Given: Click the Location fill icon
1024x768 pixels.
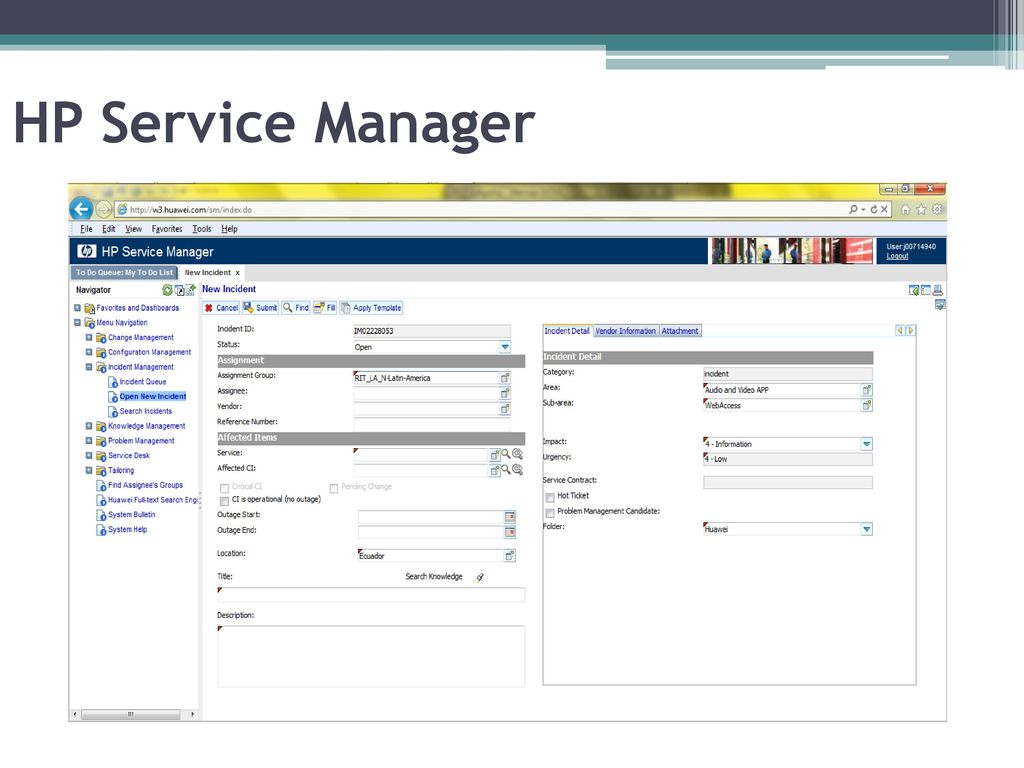Looking at the screenshot, I should 509,556.
